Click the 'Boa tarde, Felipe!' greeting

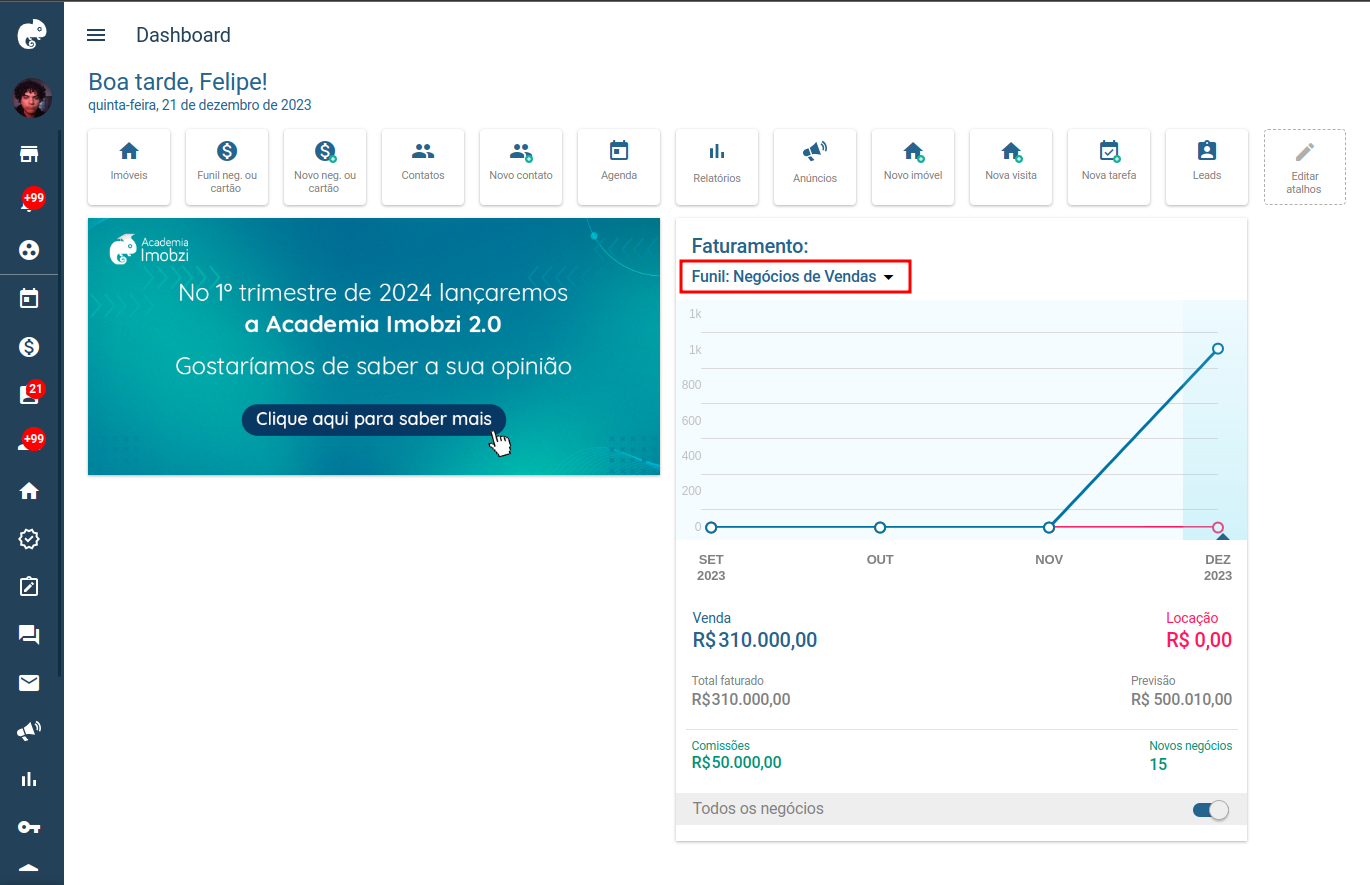coord(178,82)
